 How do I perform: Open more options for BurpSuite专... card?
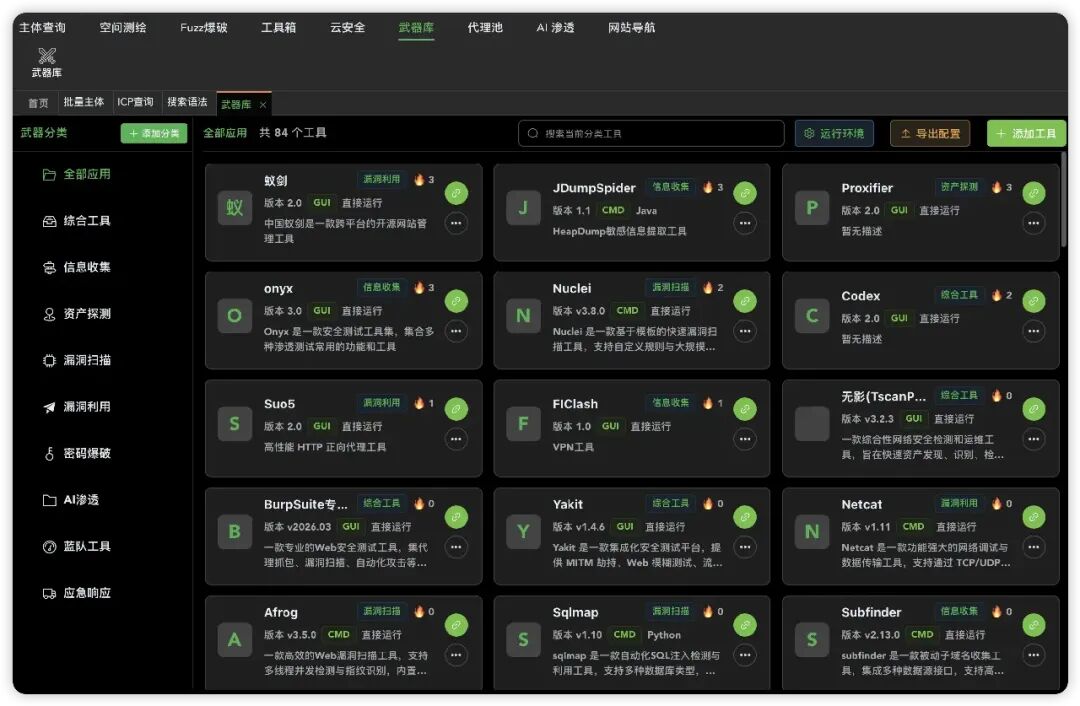(456, 547)
